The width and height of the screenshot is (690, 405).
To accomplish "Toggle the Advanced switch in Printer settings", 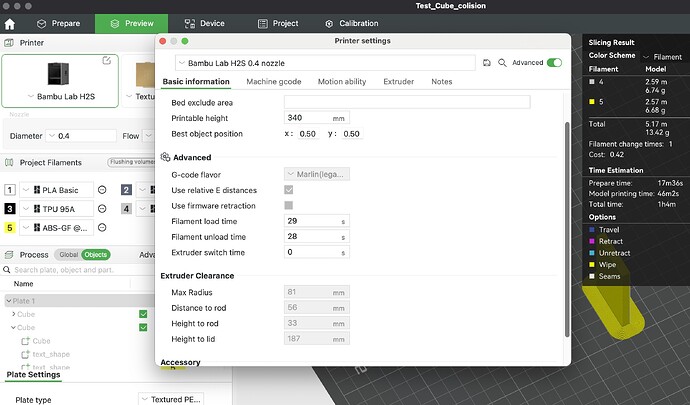I will click(x=554, y=63).
